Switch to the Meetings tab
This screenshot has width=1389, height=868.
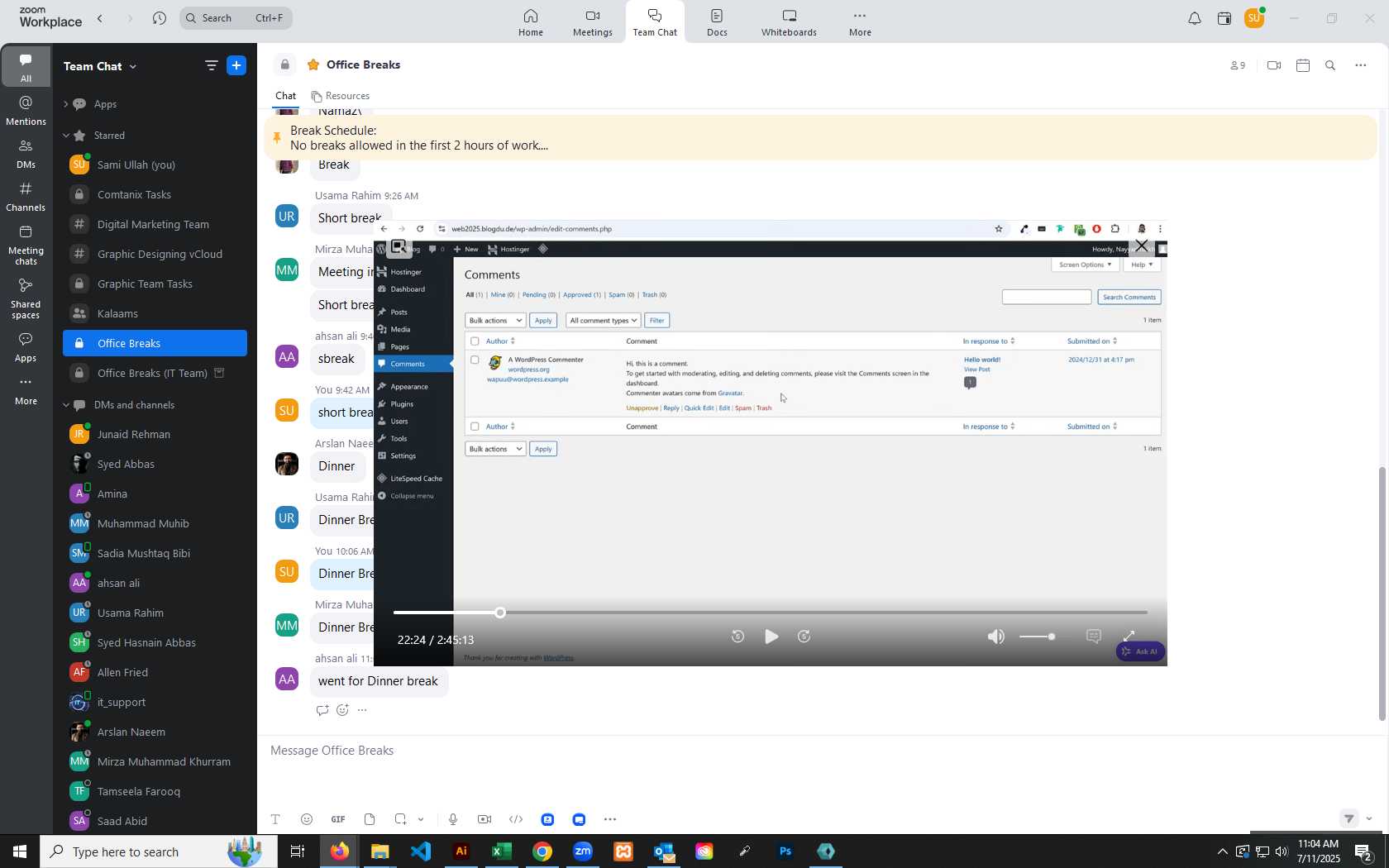tap(593, 22)
